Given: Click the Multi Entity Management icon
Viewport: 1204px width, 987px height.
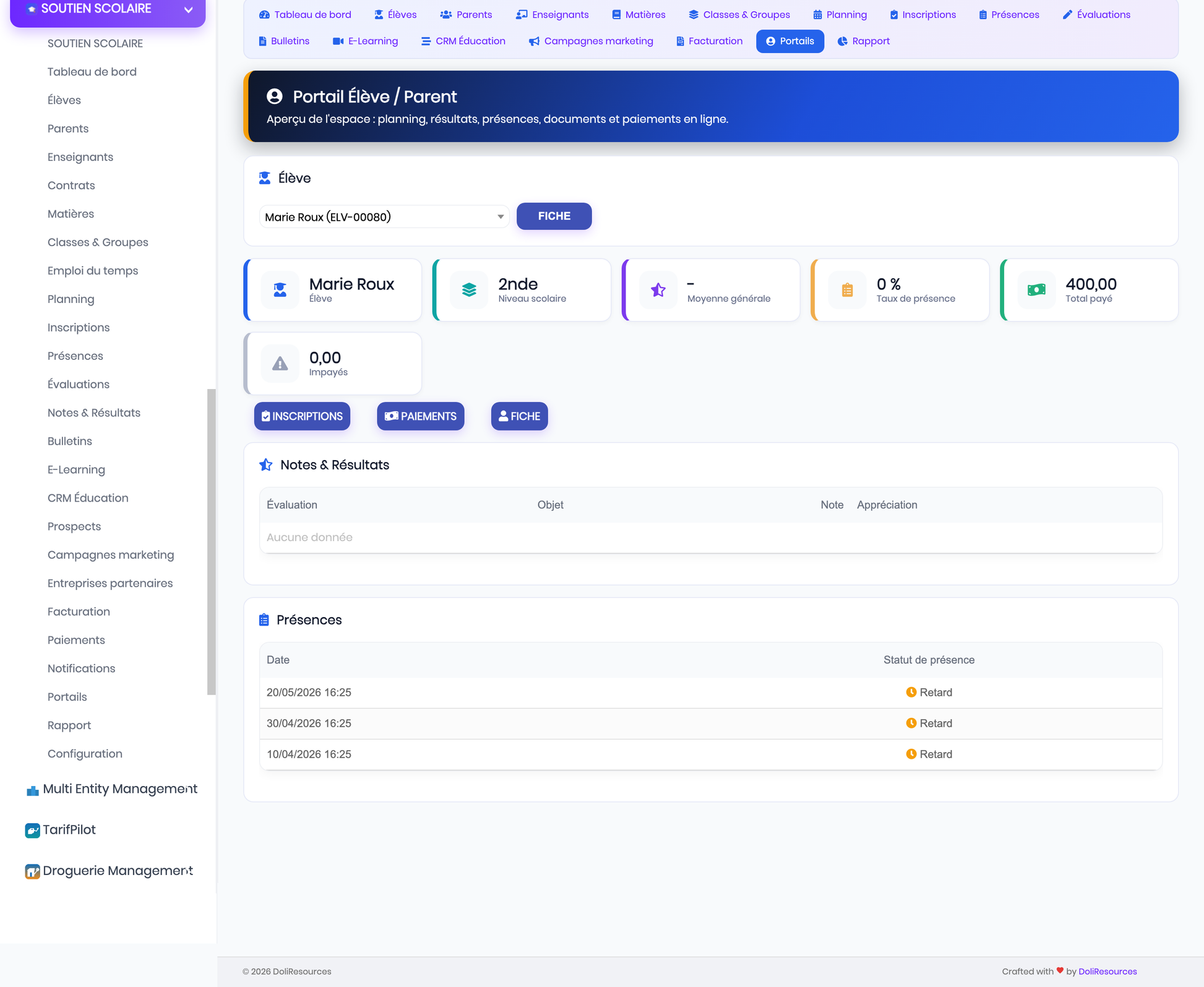Looking at the screenshot, I should pos(33,790).
